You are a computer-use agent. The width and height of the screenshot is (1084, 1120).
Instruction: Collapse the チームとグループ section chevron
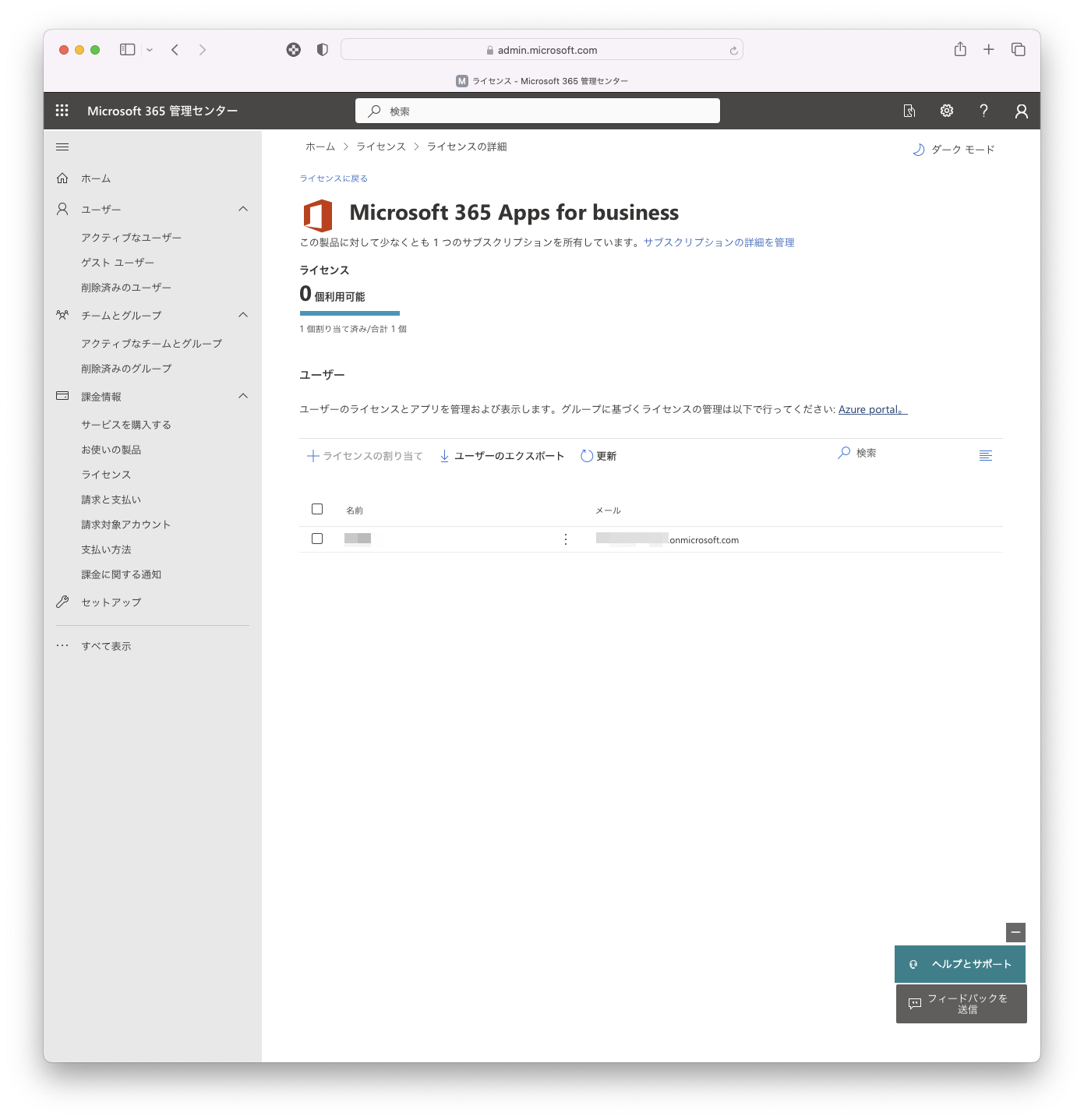coord(243,315)
